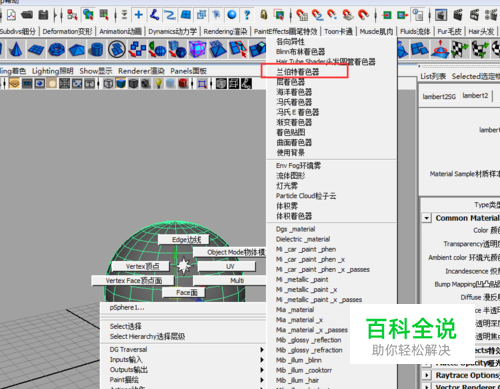Toggle the light bulb use-all-lights viewport icon
500x389 pixels.
(x=159, y=83)
